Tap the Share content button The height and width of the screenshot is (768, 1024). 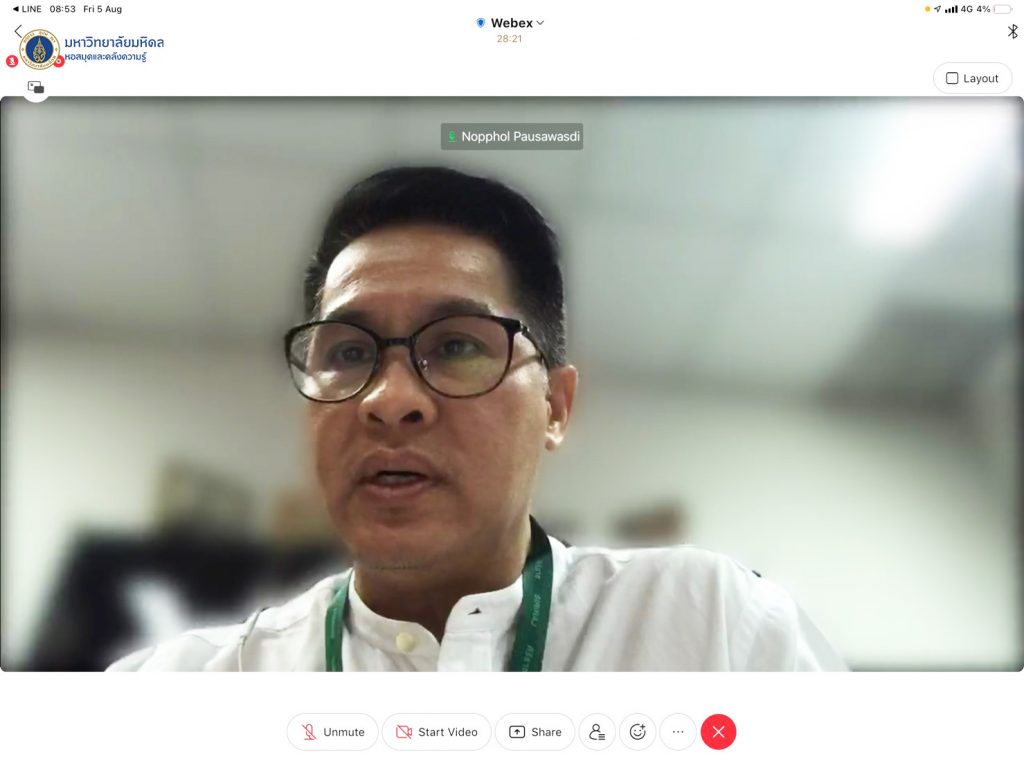pos(535,732)
